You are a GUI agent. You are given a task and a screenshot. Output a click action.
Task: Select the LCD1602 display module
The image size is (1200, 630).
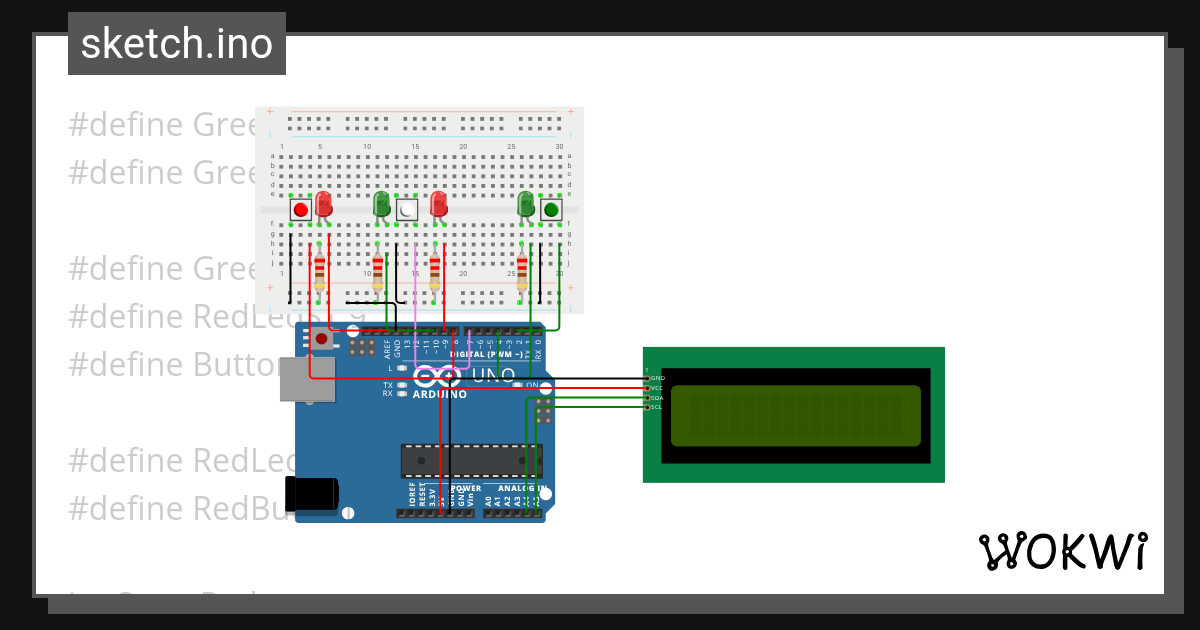click(x=793, y=414)
